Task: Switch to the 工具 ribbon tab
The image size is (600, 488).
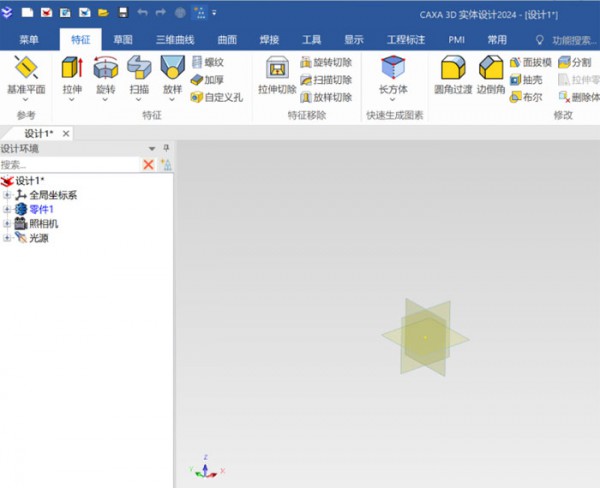Action: tap(311, 40)
